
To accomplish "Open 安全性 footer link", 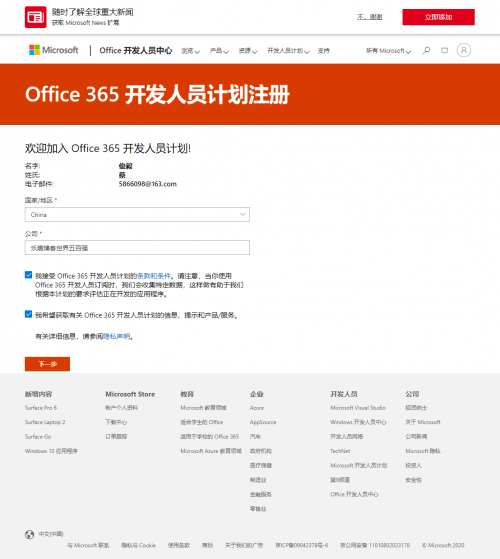I will (413, 480).
